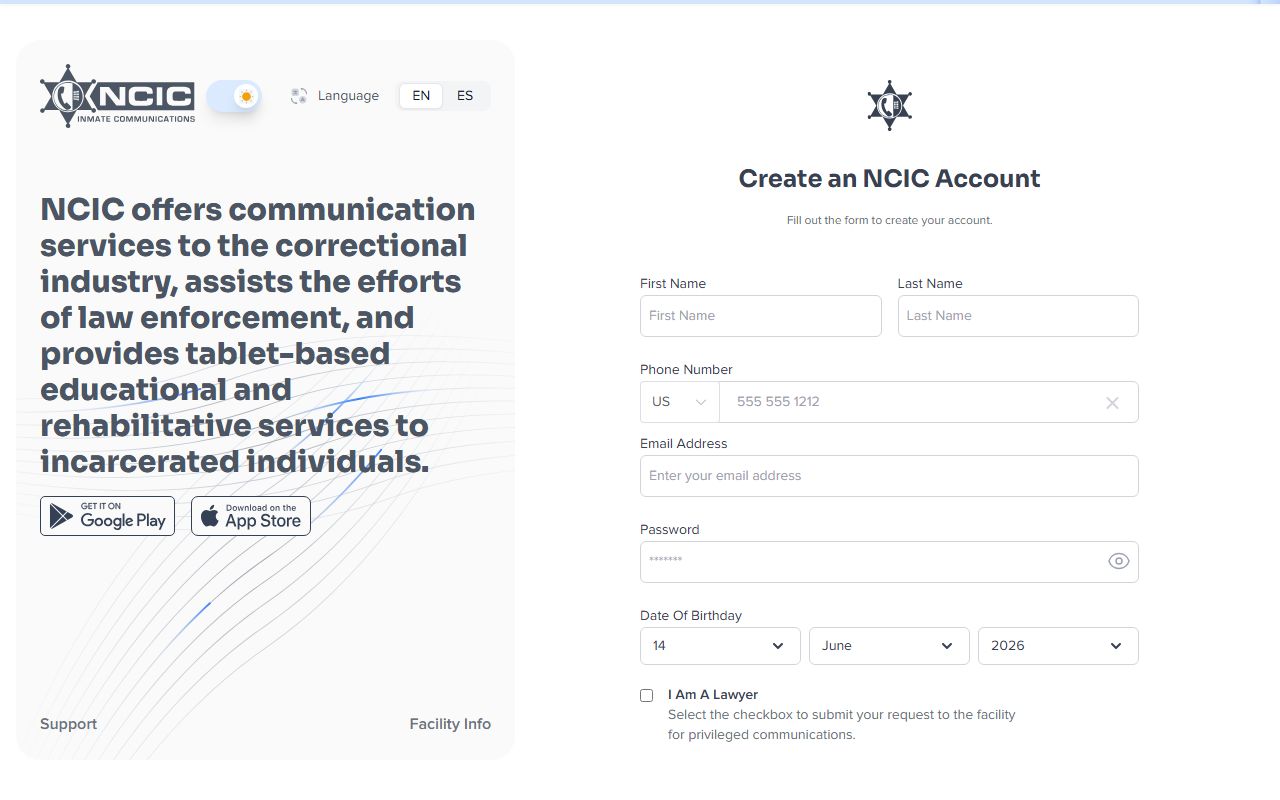
Task: Click 'Fill out the form to create your account.' text
Action: (x=889, y=220)
